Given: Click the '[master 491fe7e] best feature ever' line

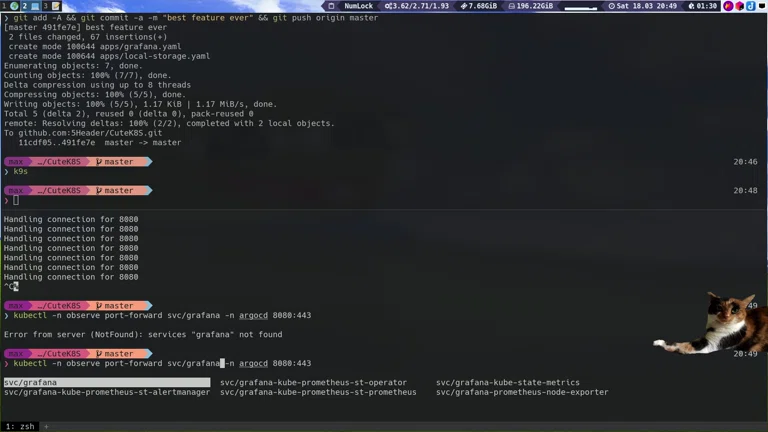Looking at the screenshot, I should tap(85, 27).
